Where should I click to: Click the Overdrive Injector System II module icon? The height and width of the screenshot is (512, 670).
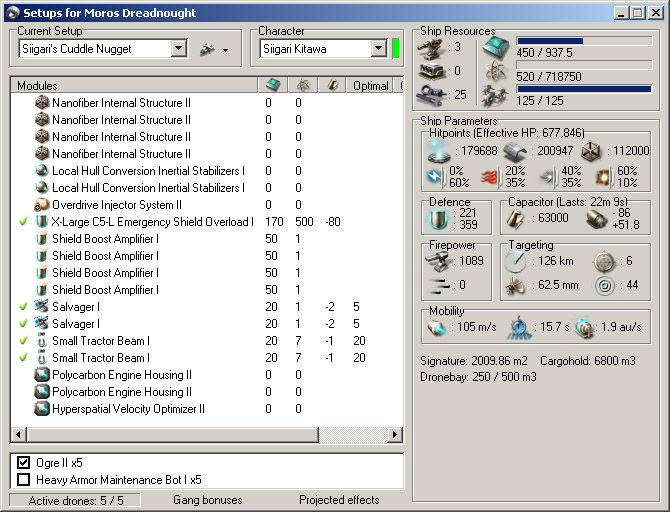coord(42,205)
